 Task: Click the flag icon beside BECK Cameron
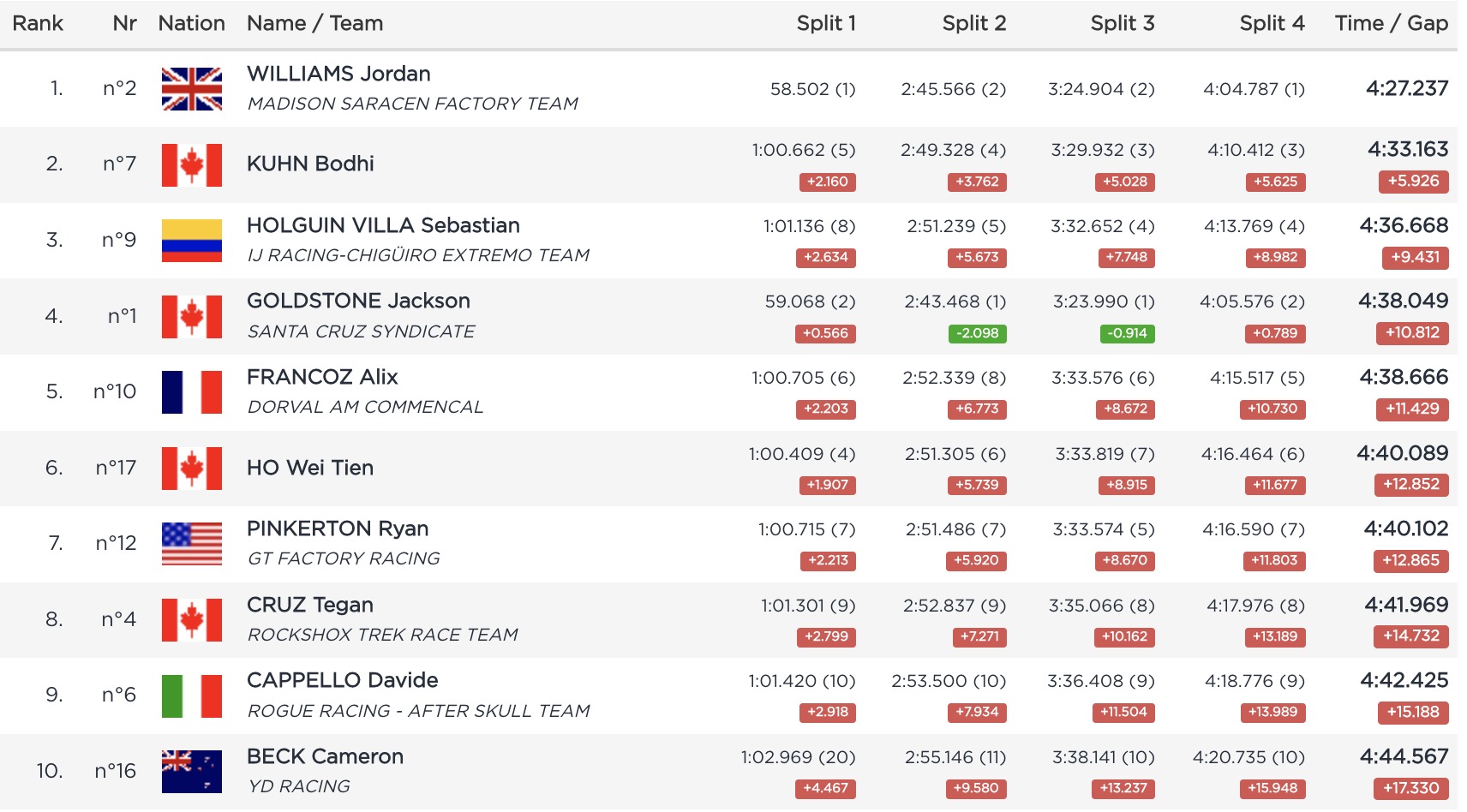(192, 771)
